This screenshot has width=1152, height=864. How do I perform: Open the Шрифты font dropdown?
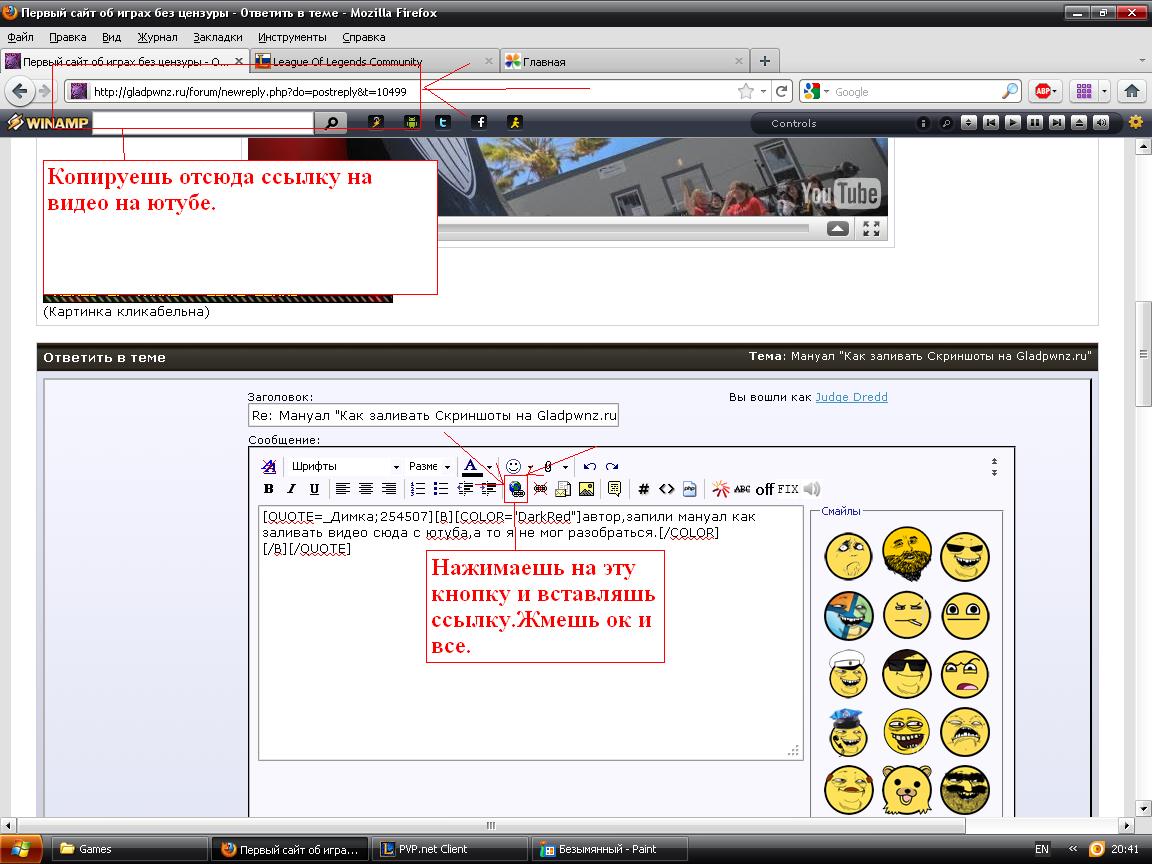pos(344,466)
